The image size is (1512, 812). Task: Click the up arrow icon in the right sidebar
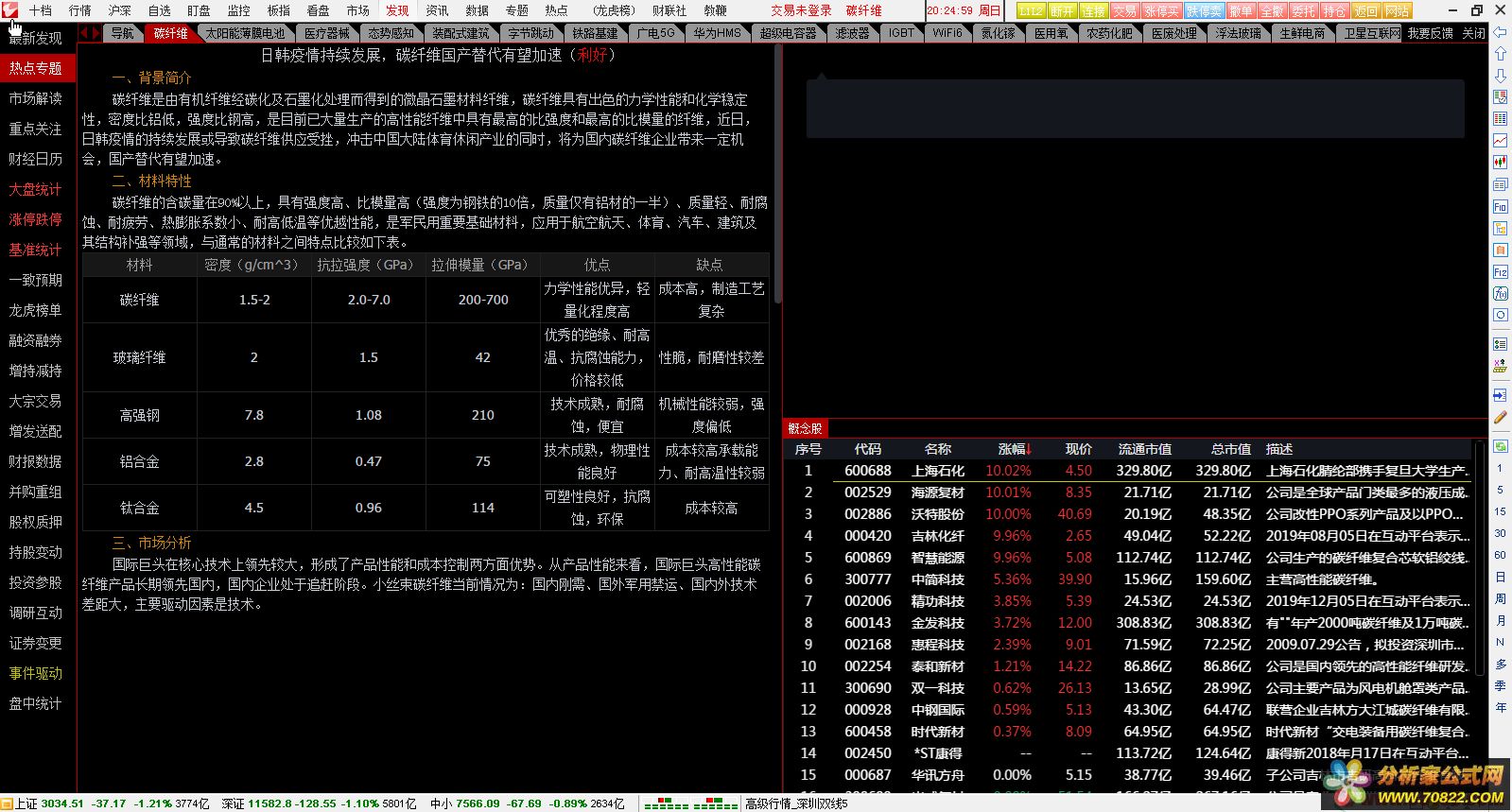1500,53
